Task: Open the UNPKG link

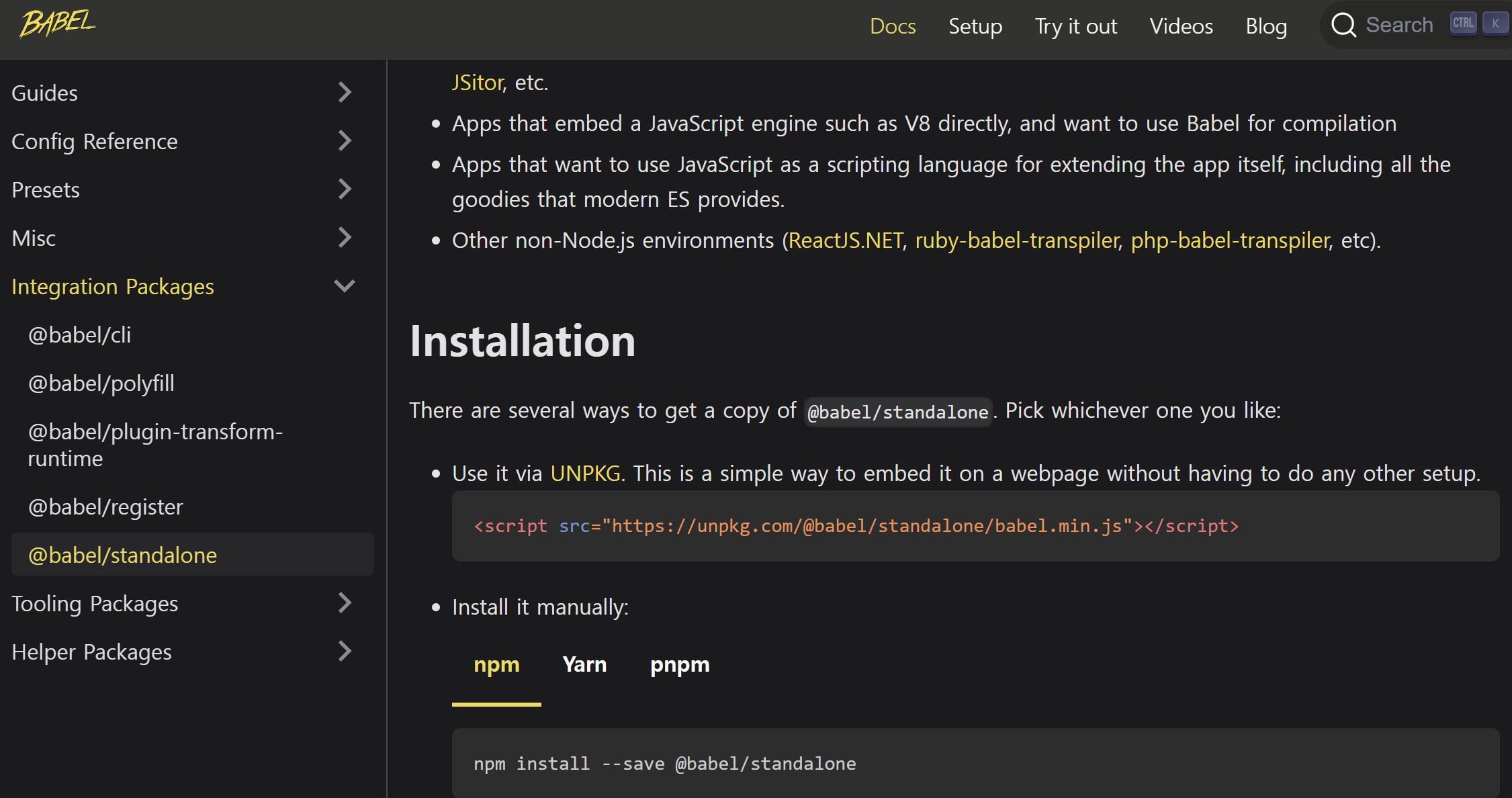Action: click(x=585, y=474)
